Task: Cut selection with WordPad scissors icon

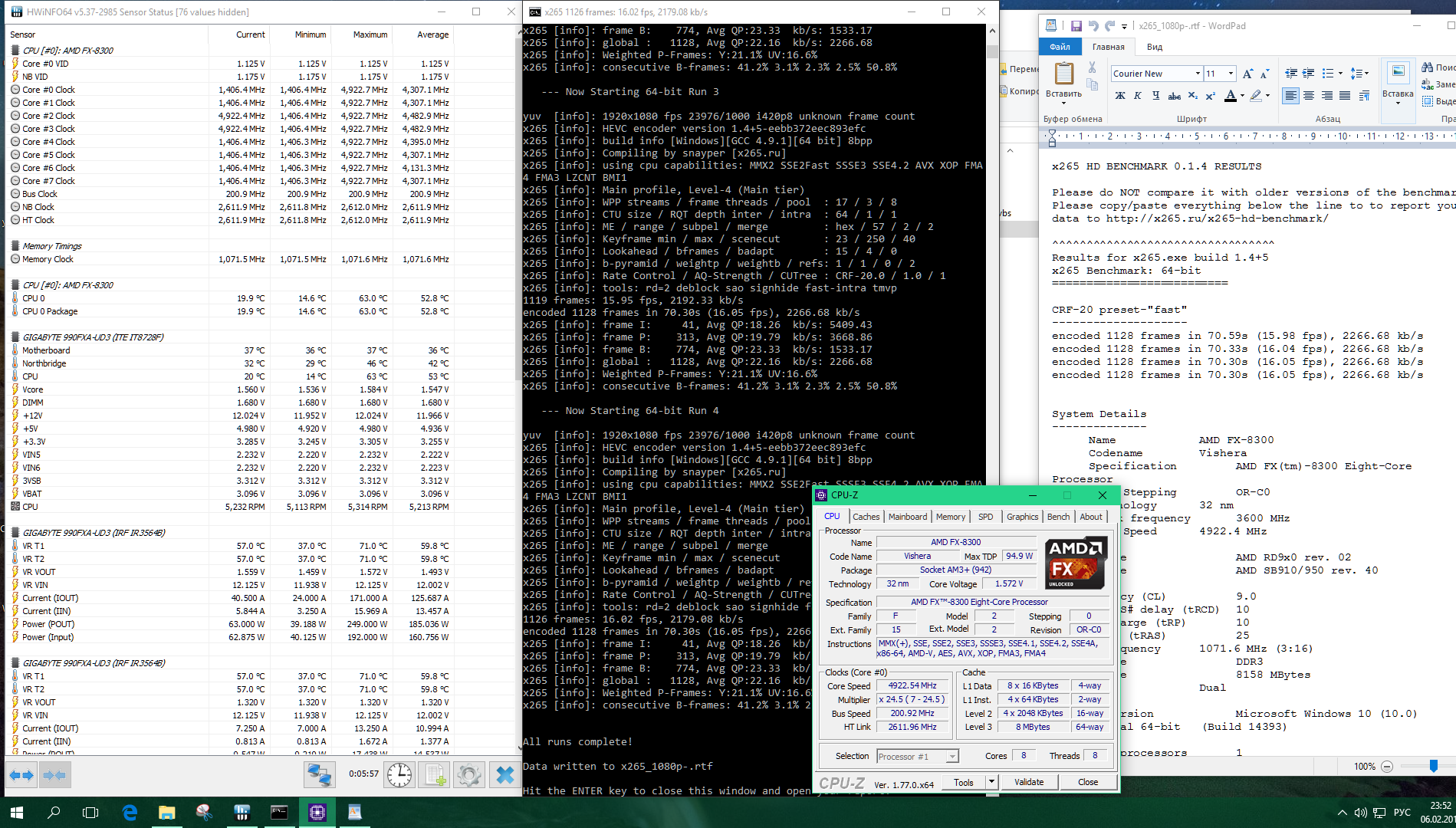Action: pos(1092,67)
